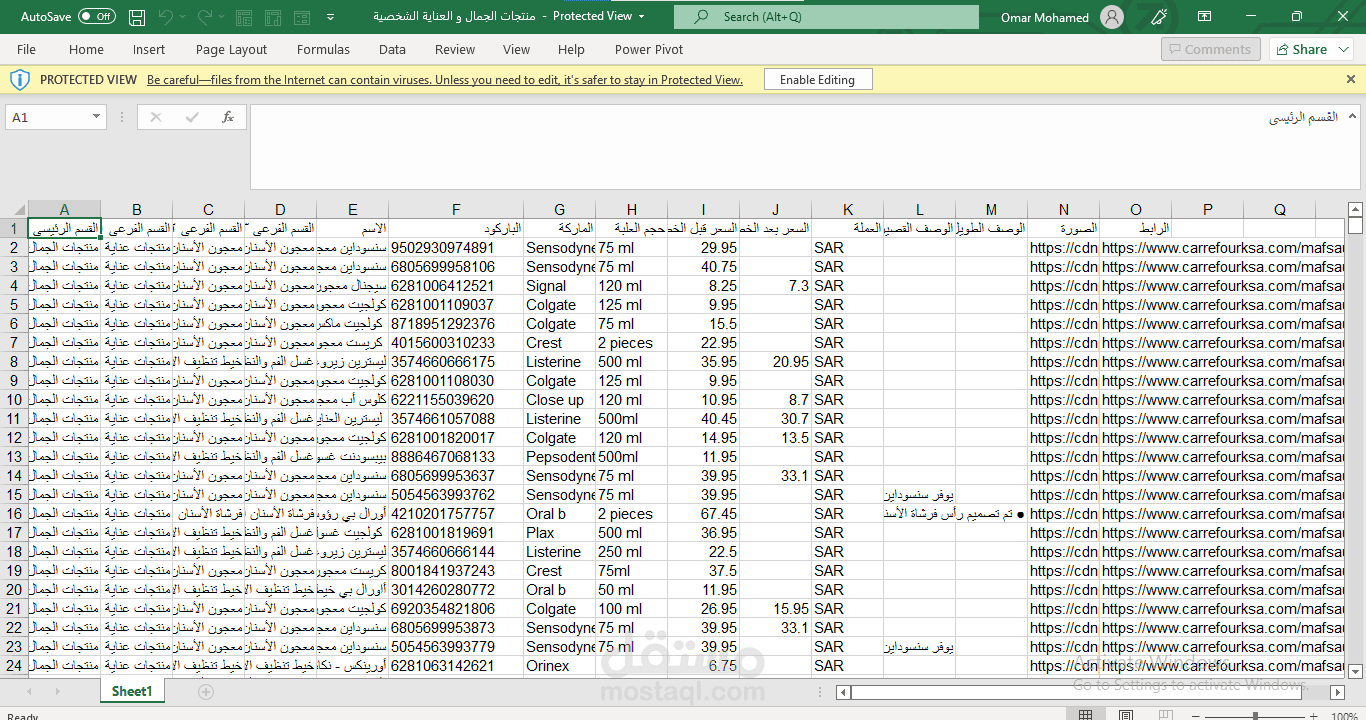1366x720 pixels.
Task: Click the Insert Function fx icon
Action: click(228, 117)
